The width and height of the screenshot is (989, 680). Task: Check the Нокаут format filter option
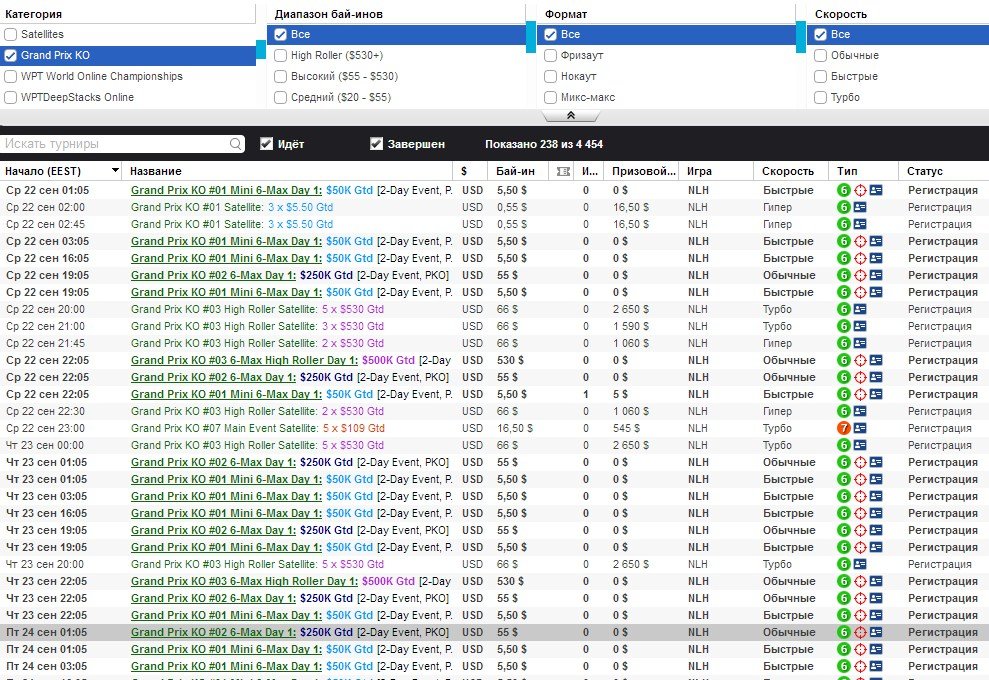(551, 76)
